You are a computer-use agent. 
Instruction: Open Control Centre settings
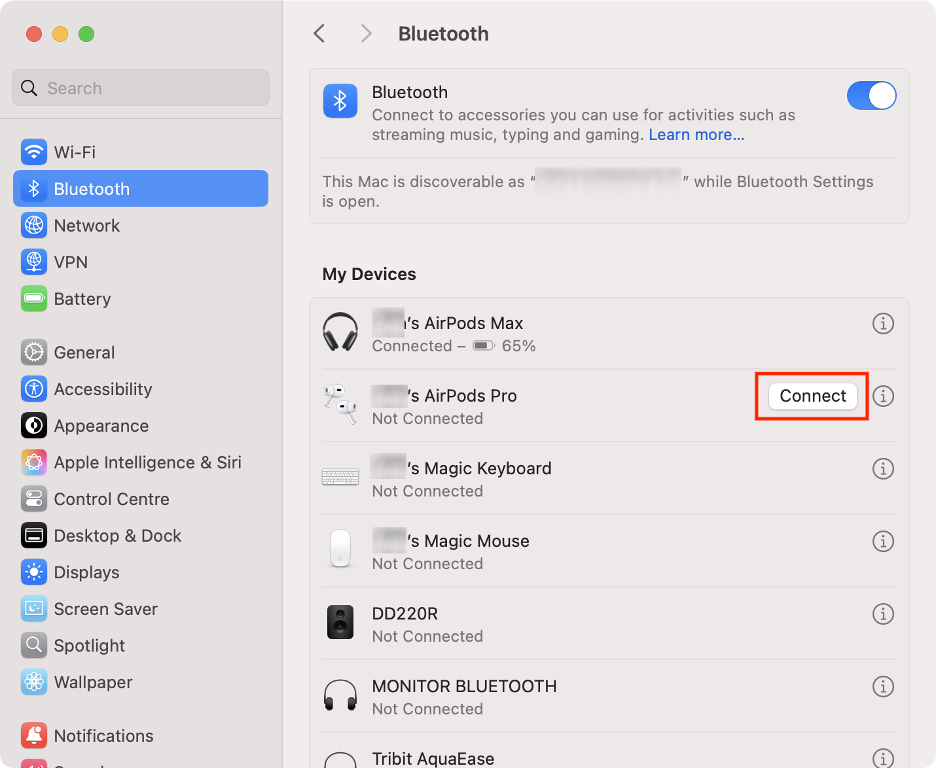coord(110,499)
